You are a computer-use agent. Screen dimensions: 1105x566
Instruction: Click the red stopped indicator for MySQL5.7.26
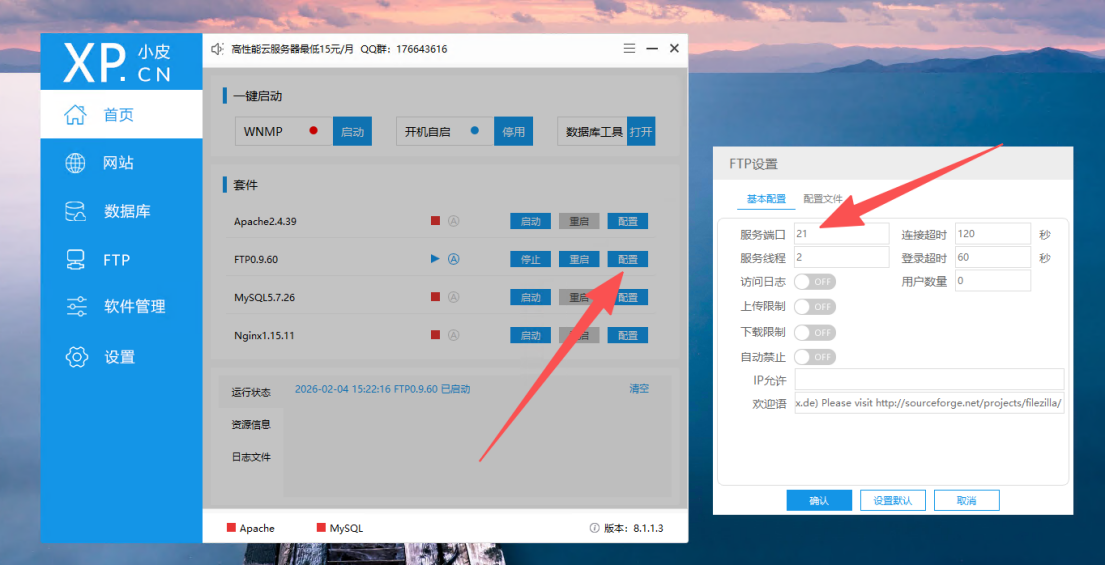point(436,297)
